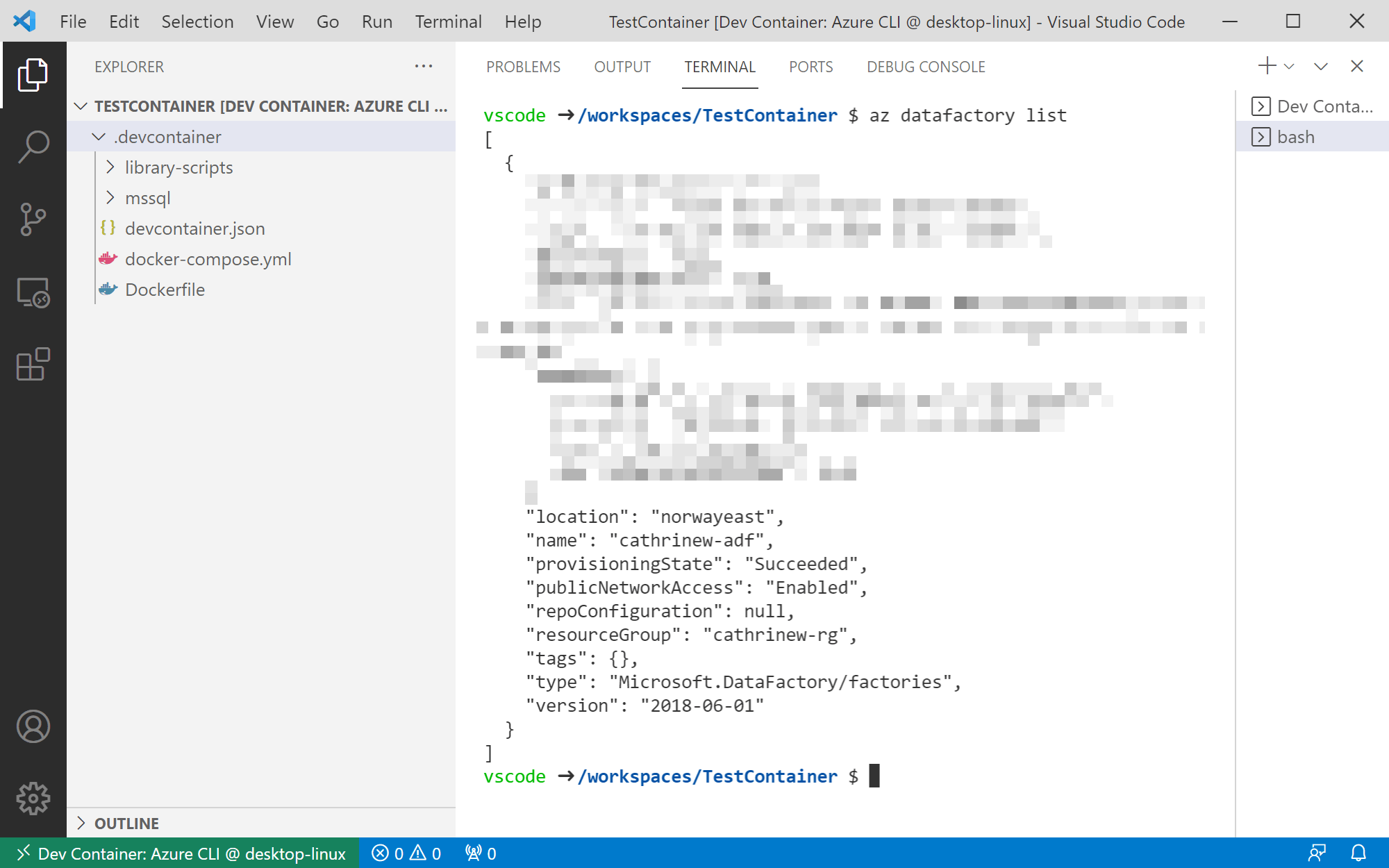Click the errors and warnings status indicator

point(406,853)
